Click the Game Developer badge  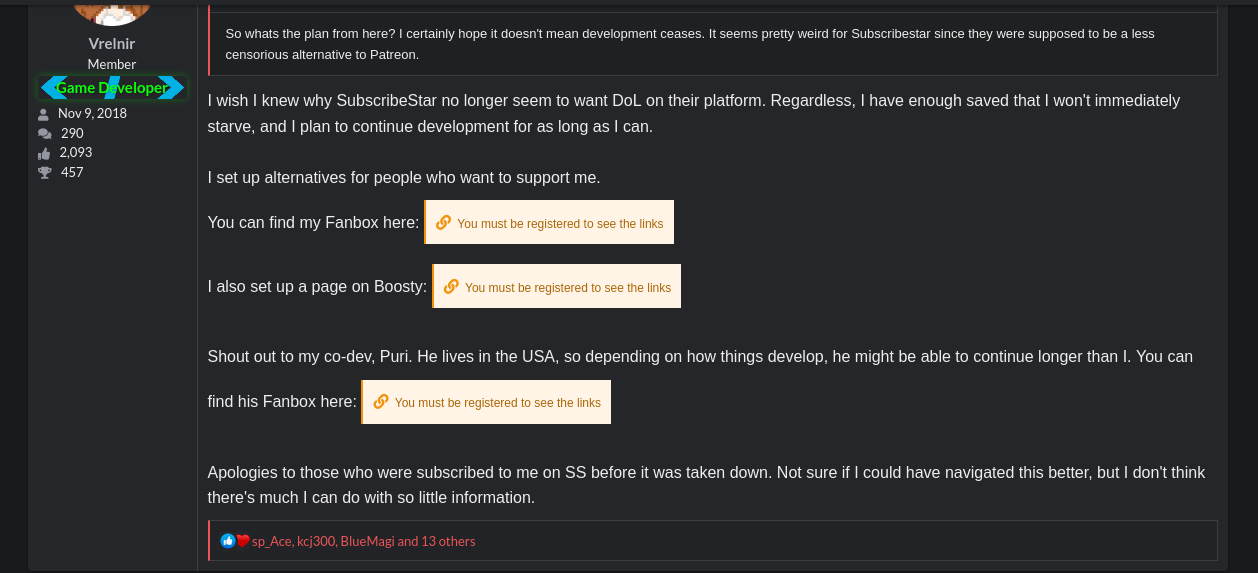click(x=112, y=88)
